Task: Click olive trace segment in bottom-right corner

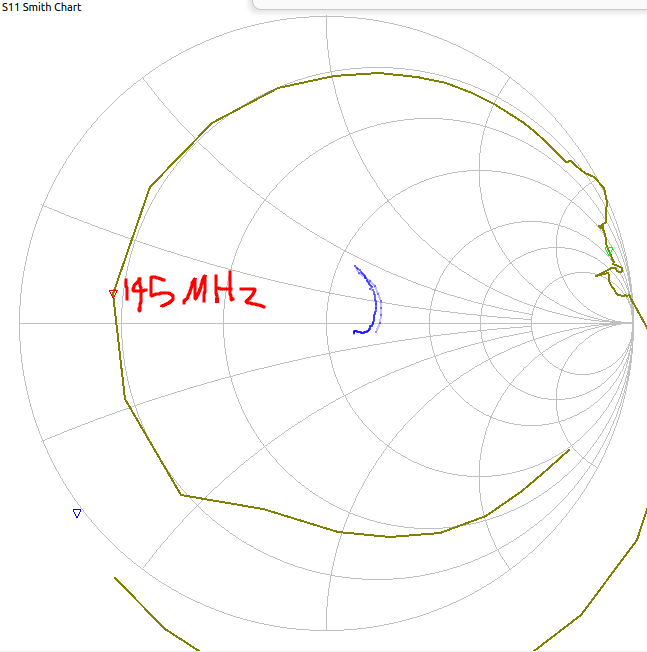Action: point(600,590)
